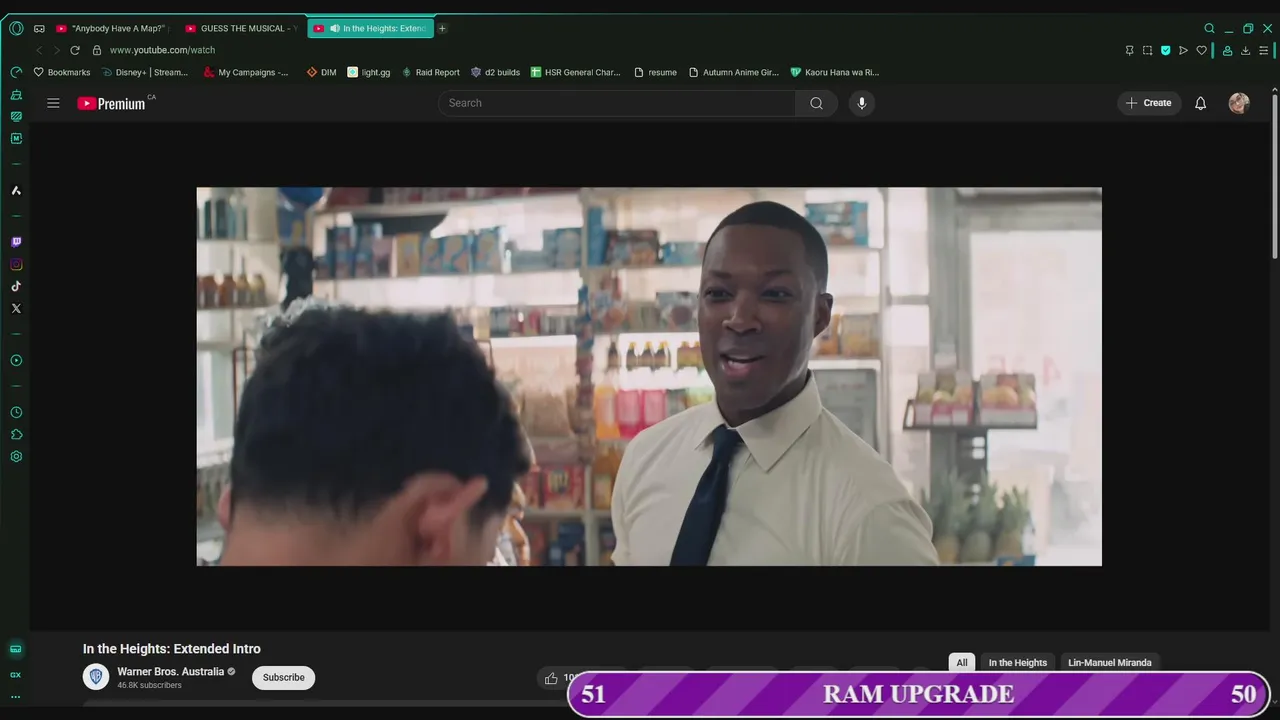Open browser Settings gear in sidebar
The image size is (1280, 720).
pyautogui.click(x=16, y=456)
